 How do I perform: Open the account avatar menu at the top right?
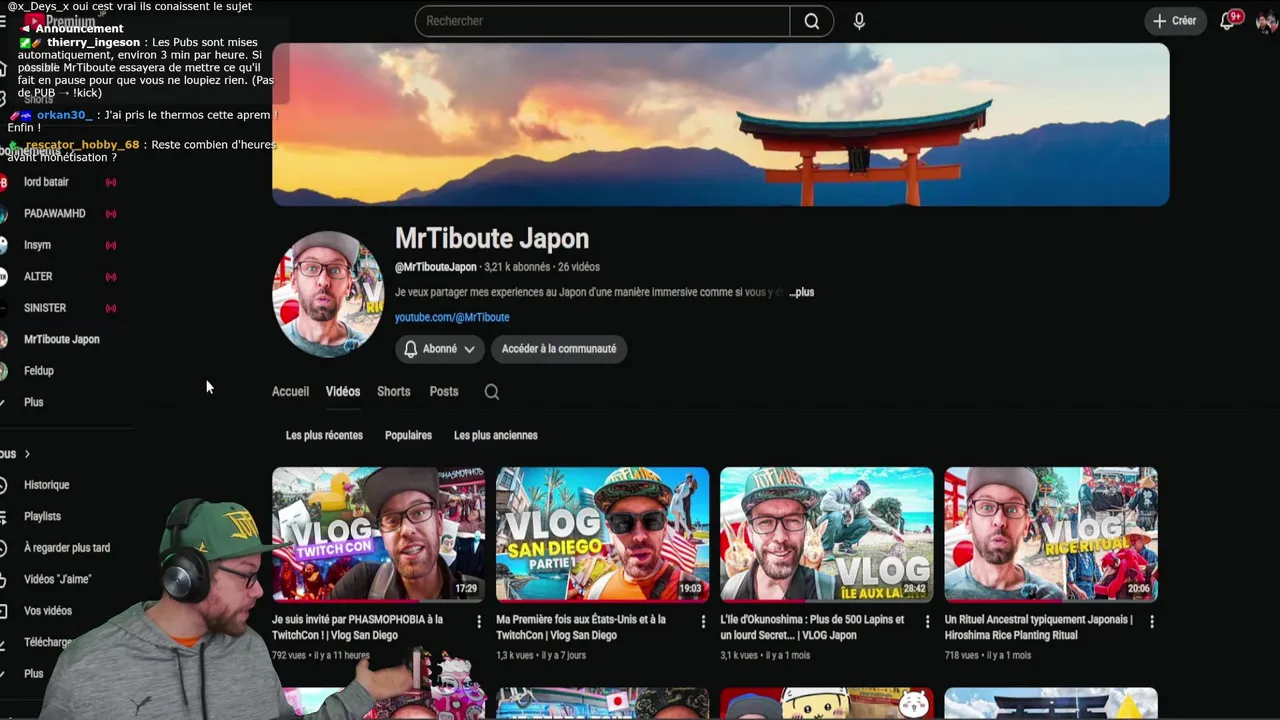pos(1266,21)
